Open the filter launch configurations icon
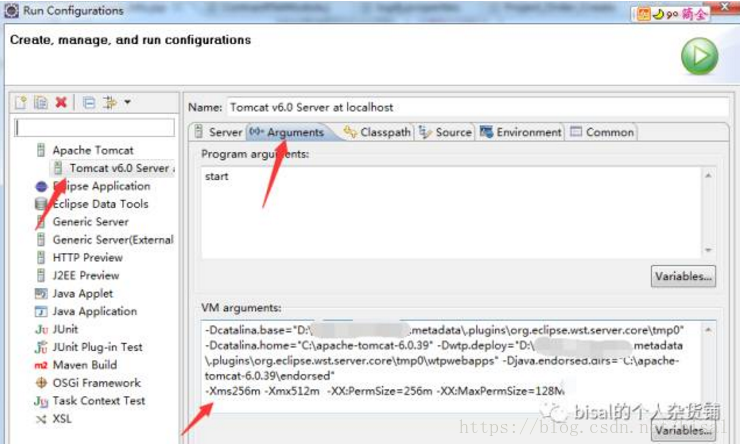 point(110,102)
